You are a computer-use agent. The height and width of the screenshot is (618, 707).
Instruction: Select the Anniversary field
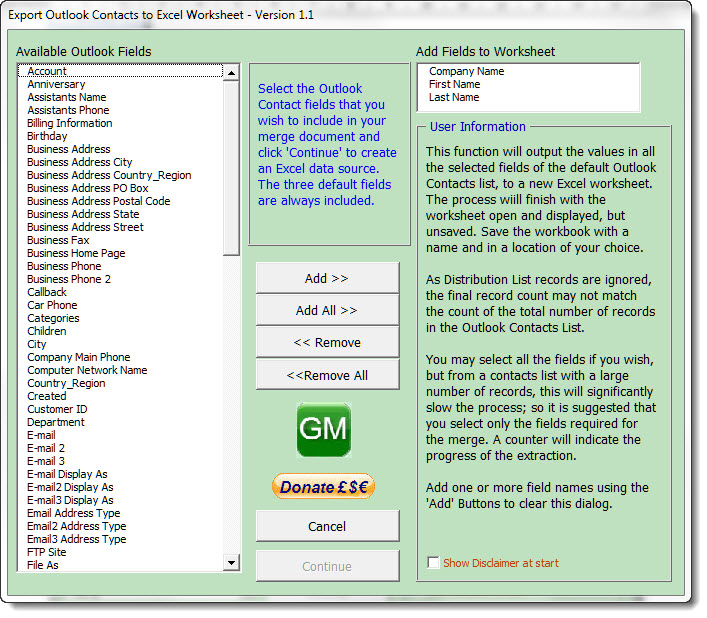click(x=120, y=84)
